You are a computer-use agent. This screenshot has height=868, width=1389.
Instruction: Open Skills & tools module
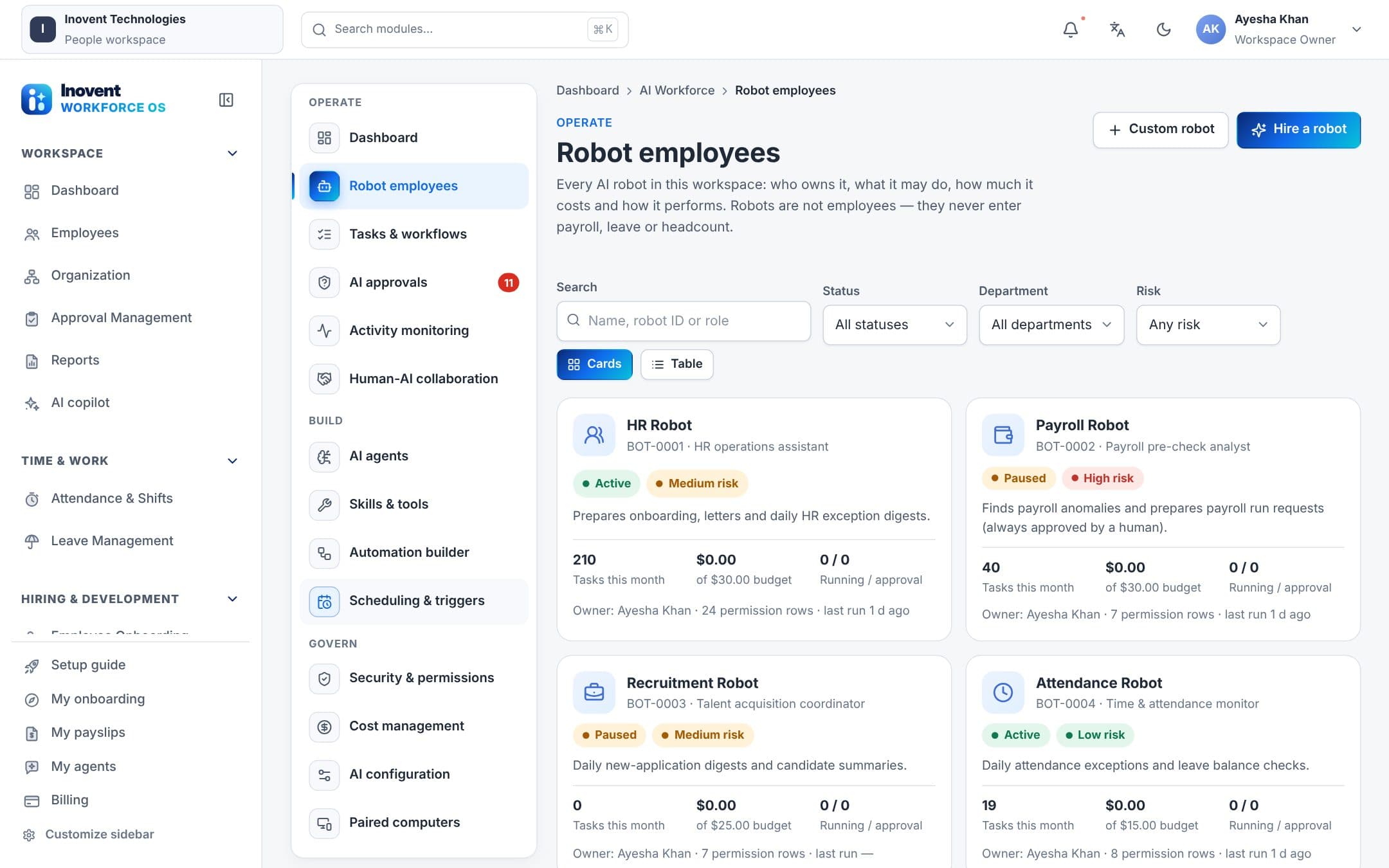point(414,504)
